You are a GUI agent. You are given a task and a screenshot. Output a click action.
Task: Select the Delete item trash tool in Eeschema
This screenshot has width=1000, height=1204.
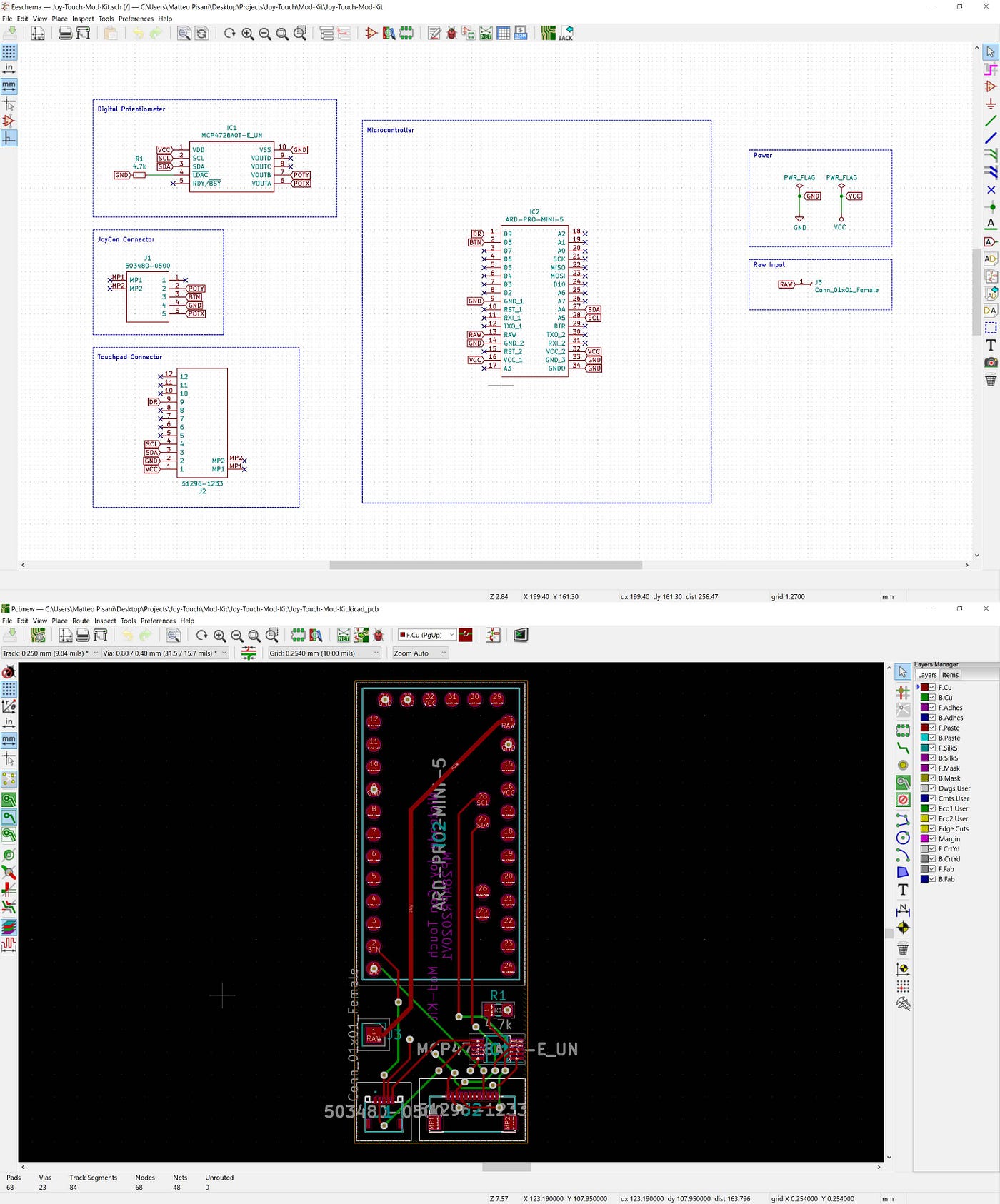(x=990, y=380)
